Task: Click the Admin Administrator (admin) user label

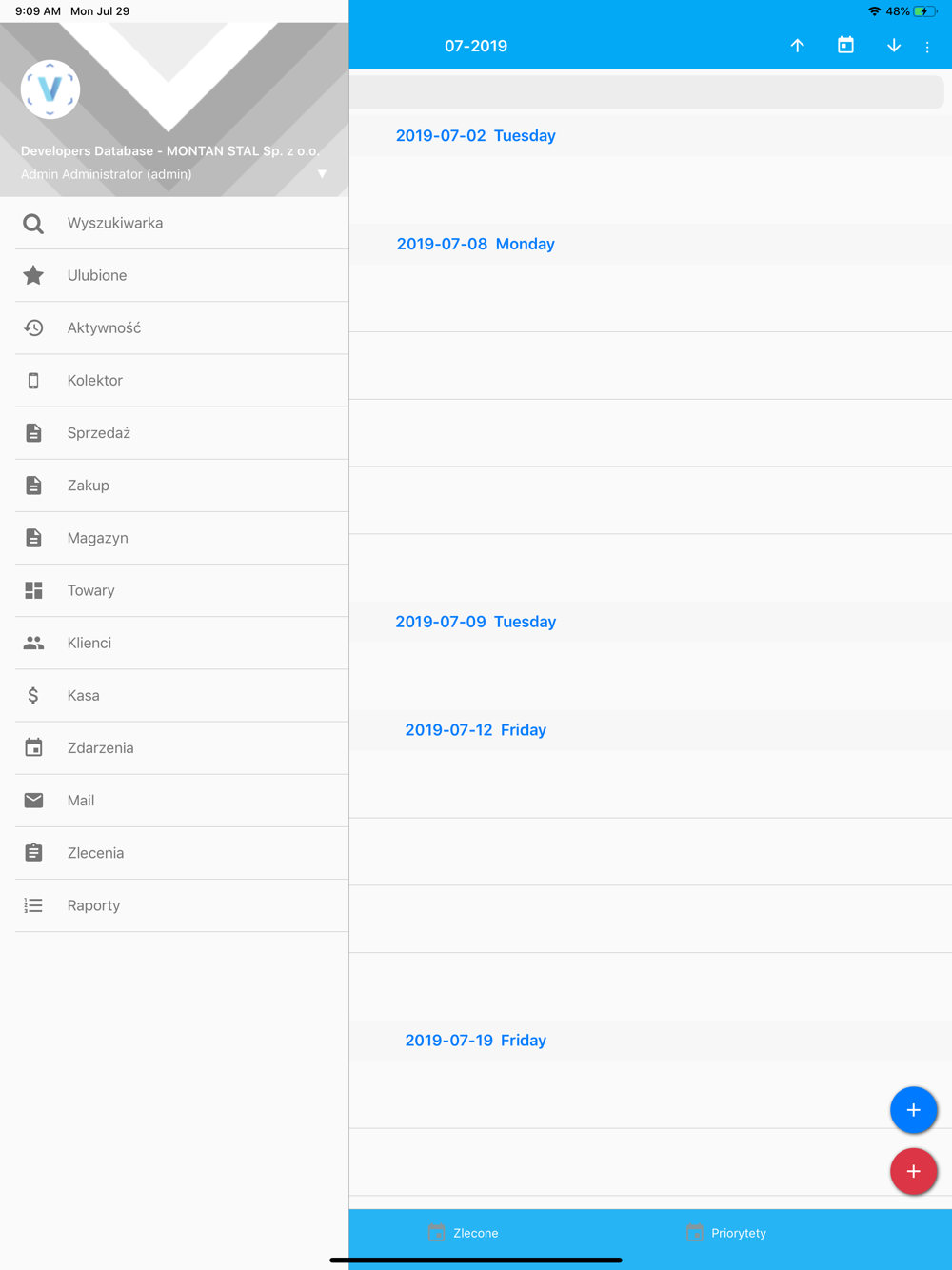Action: (x=107, y=174)
